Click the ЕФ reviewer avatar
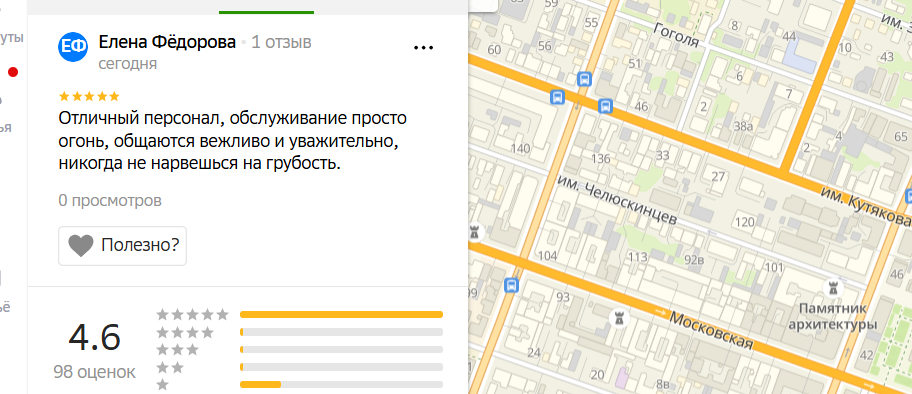The width and height of the screenshot is (912, 394). point(73,47)
